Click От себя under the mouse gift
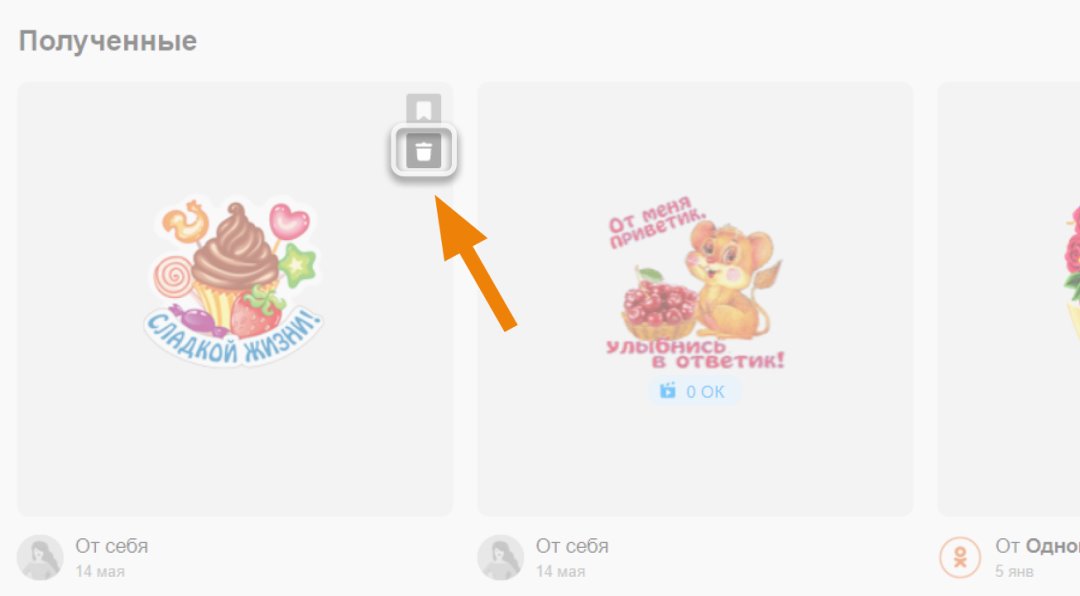Image resolution: width=1080 pixels, height=596 pixels. coord(572,546)
